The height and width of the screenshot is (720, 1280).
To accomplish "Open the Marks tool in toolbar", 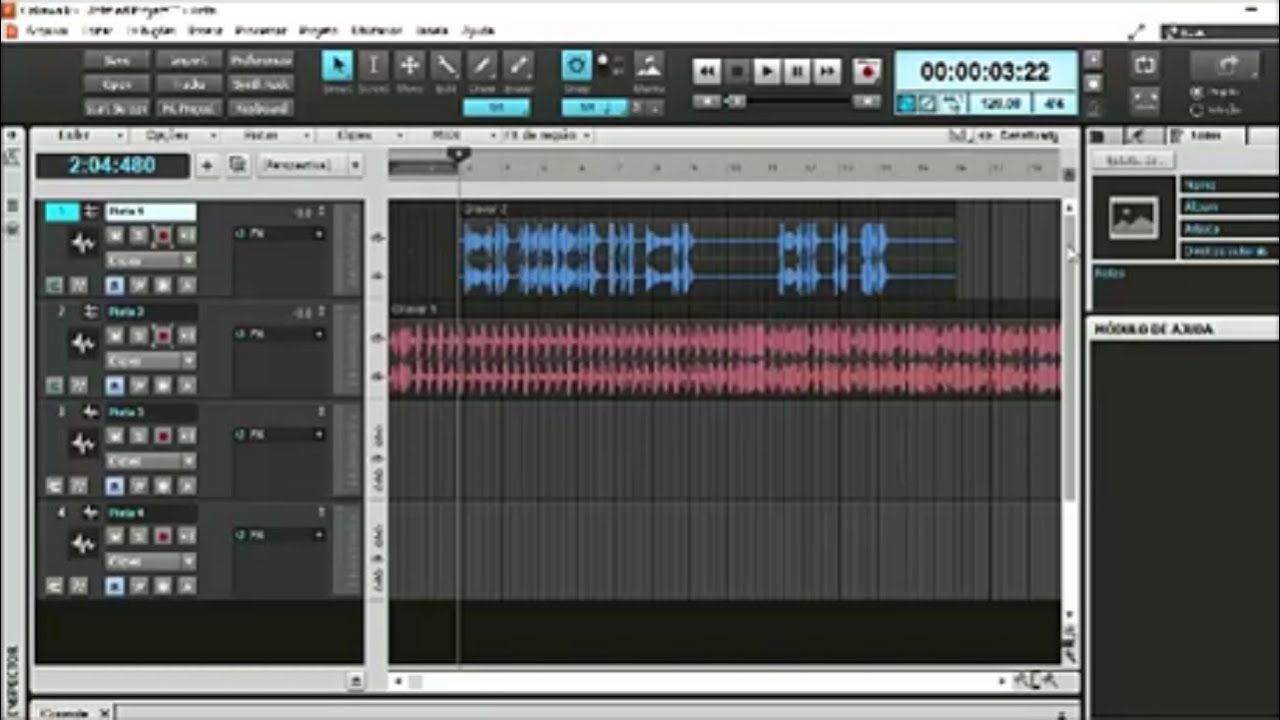I will click(x=648, y=66).
